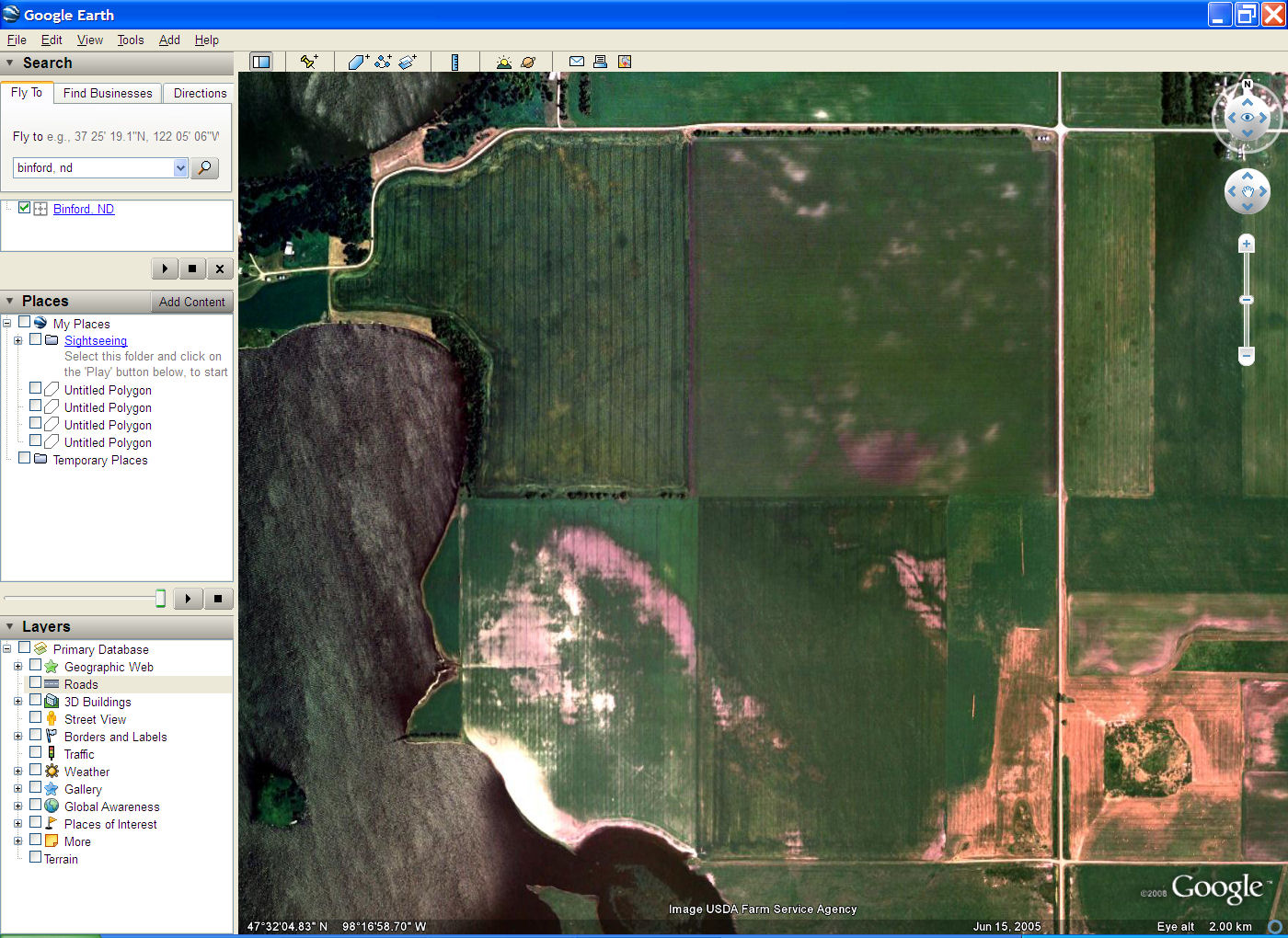Add a placemark with pushpin icon
Viewport: 1288px width, 938px height.
(309, 62)
